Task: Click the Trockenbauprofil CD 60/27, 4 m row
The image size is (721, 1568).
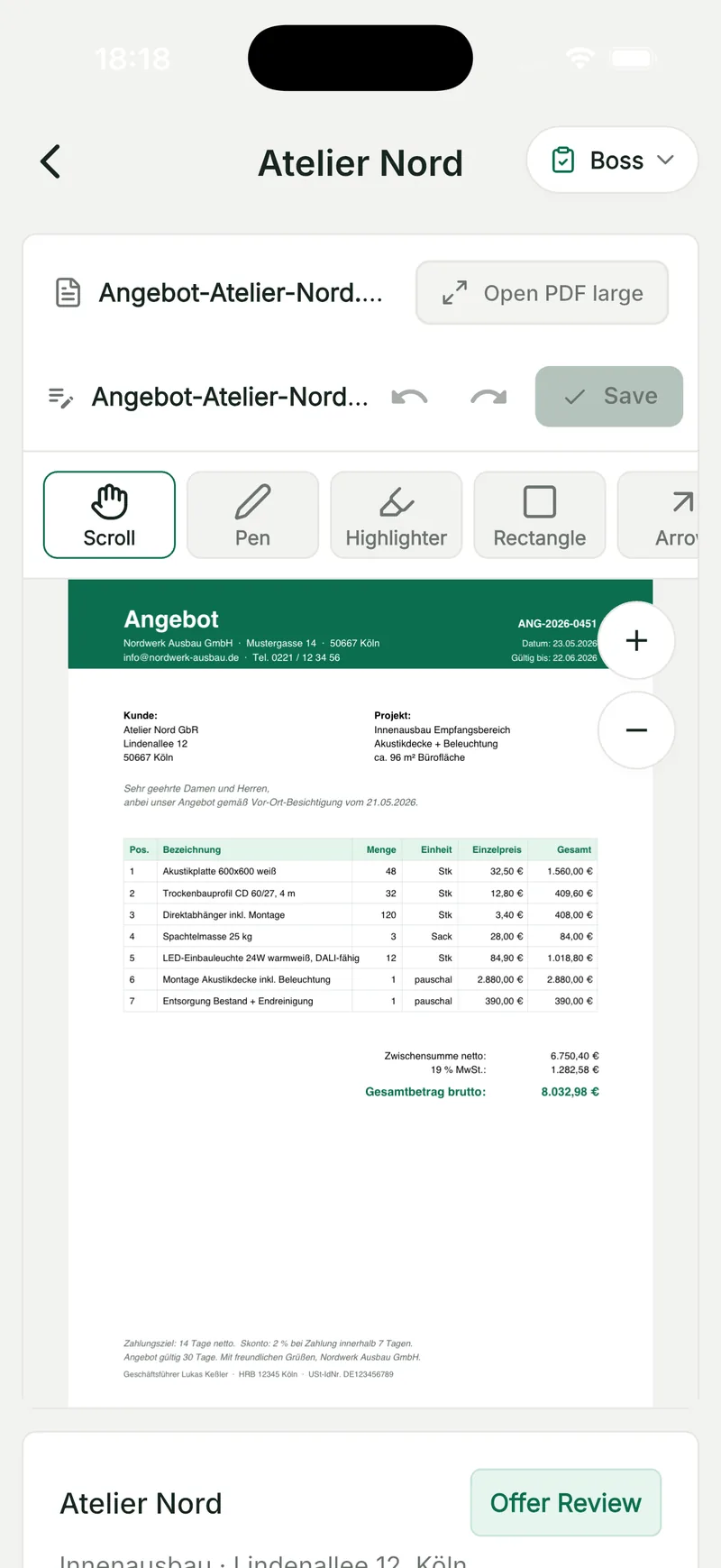Action: (x=360, y=893)
